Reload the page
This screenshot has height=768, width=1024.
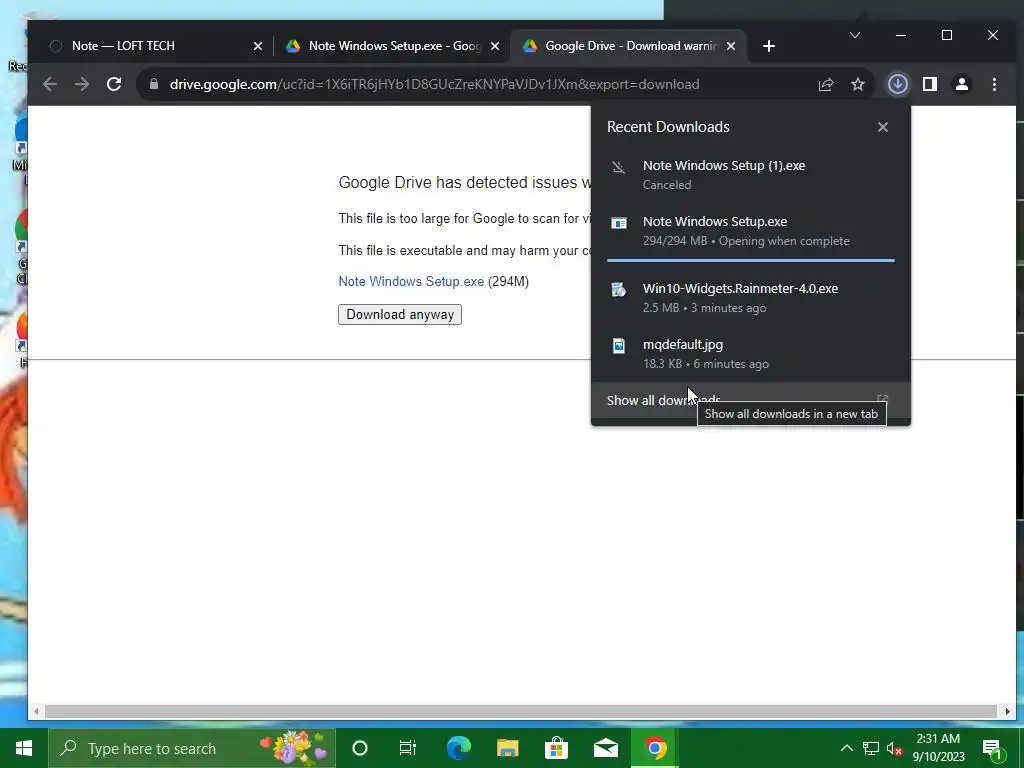[x=114, y=84]
